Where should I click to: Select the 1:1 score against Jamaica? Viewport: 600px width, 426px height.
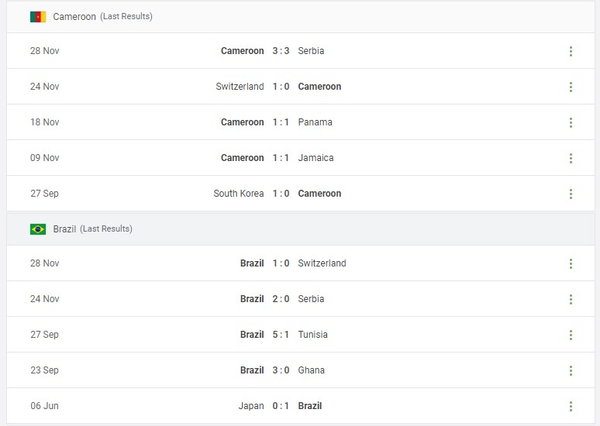[281, 158]
